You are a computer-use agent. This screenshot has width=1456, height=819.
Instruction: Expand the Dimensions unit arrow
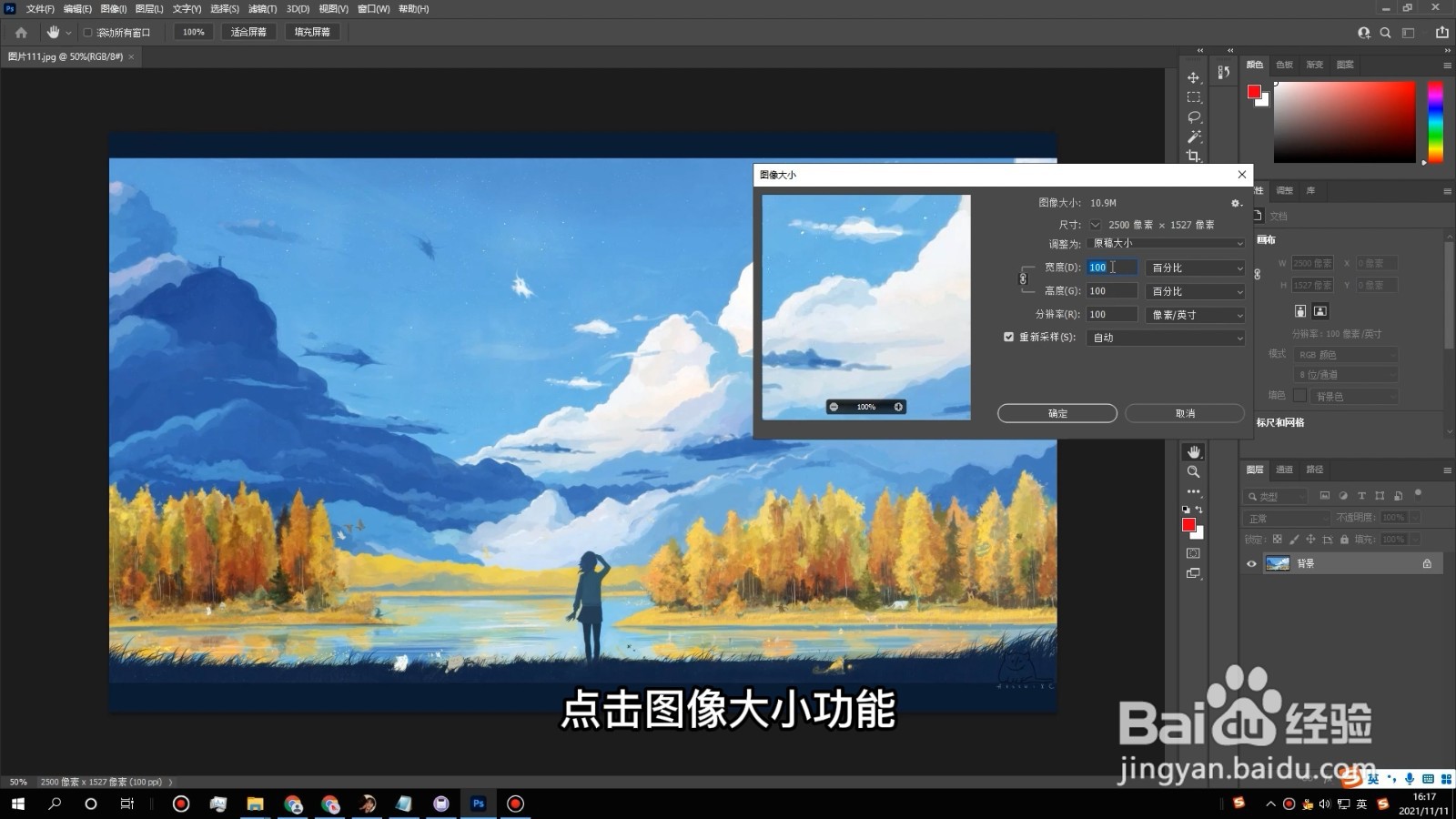[x=1095, y=225]
